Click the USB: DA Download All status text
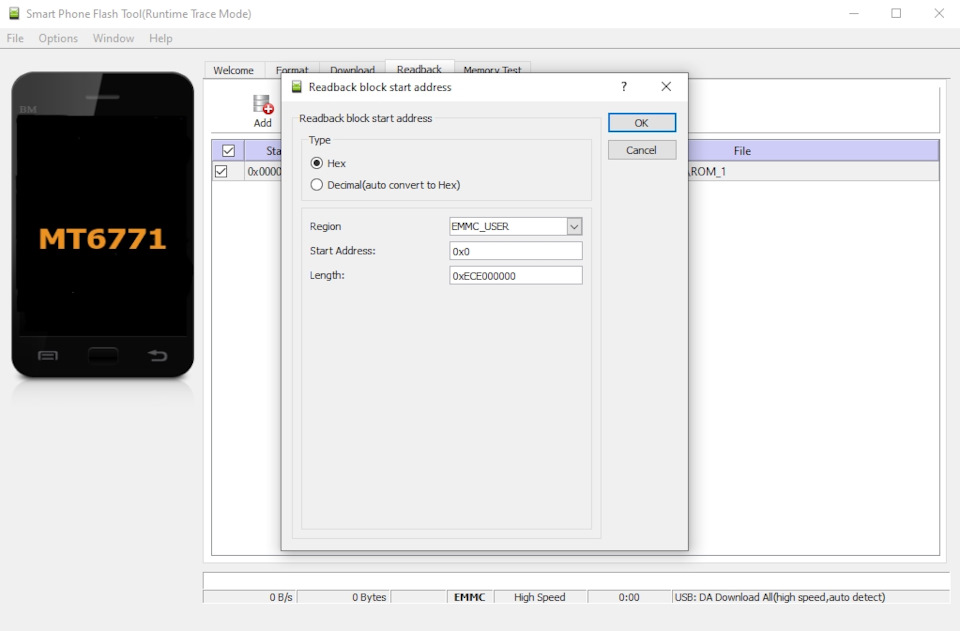Image resolution: width=960 pixels, height=631 pixels. (779, 597)
